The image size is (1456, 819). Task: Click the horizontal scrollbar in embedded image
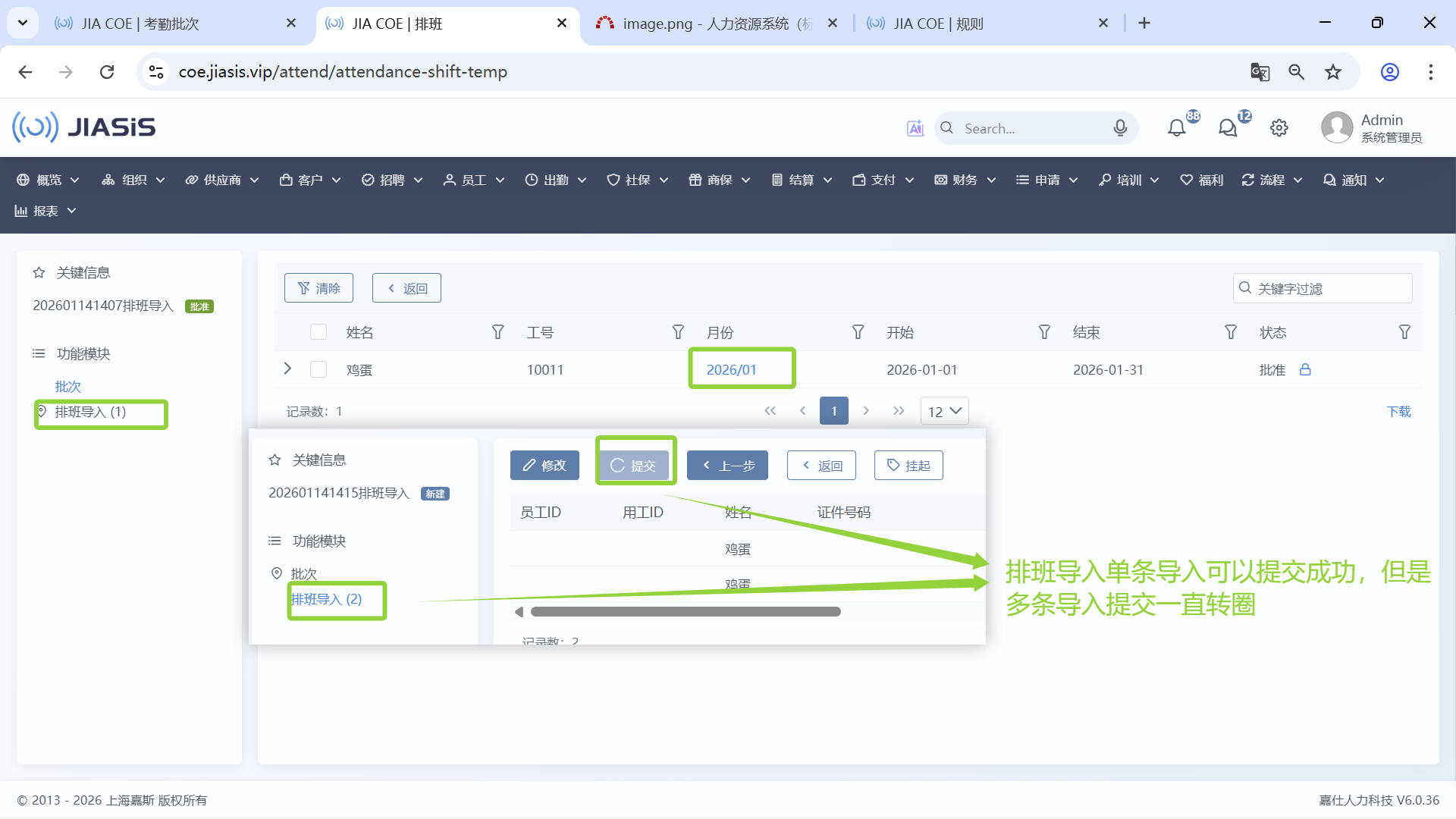686,612
